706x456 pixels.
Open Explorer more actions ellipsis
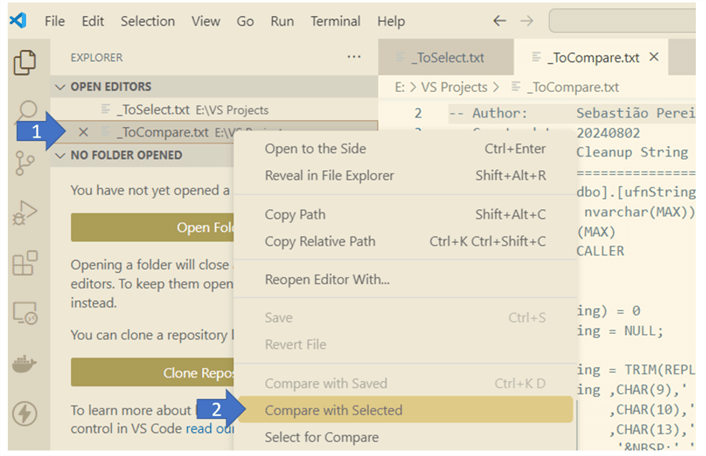pos(354,58)
